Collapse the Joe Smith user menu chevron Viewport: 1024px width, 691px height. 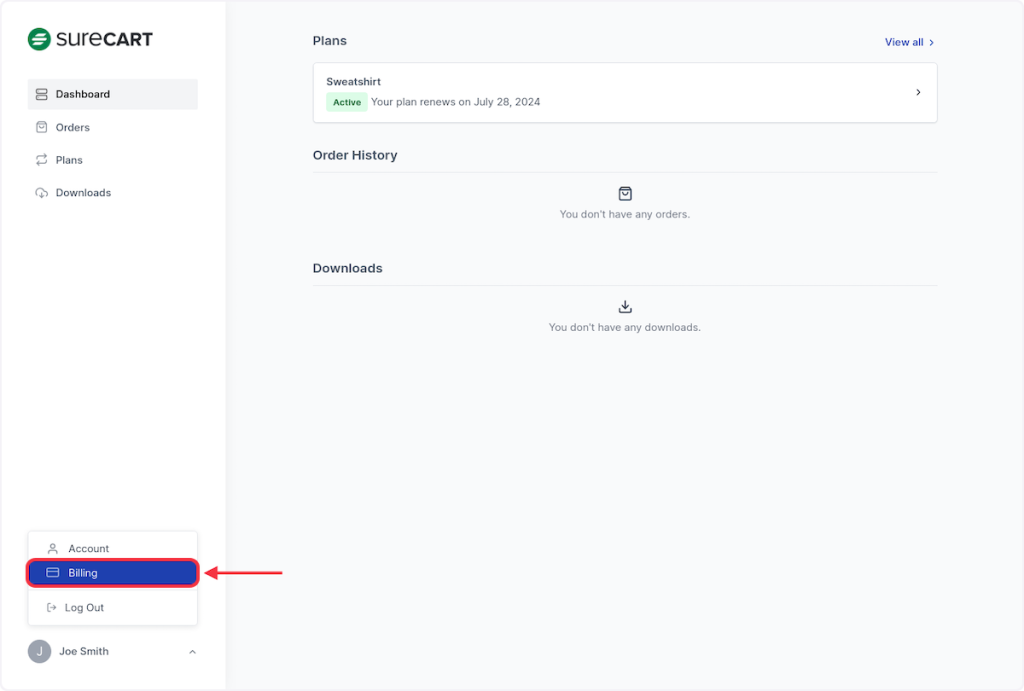click(192, 652)
